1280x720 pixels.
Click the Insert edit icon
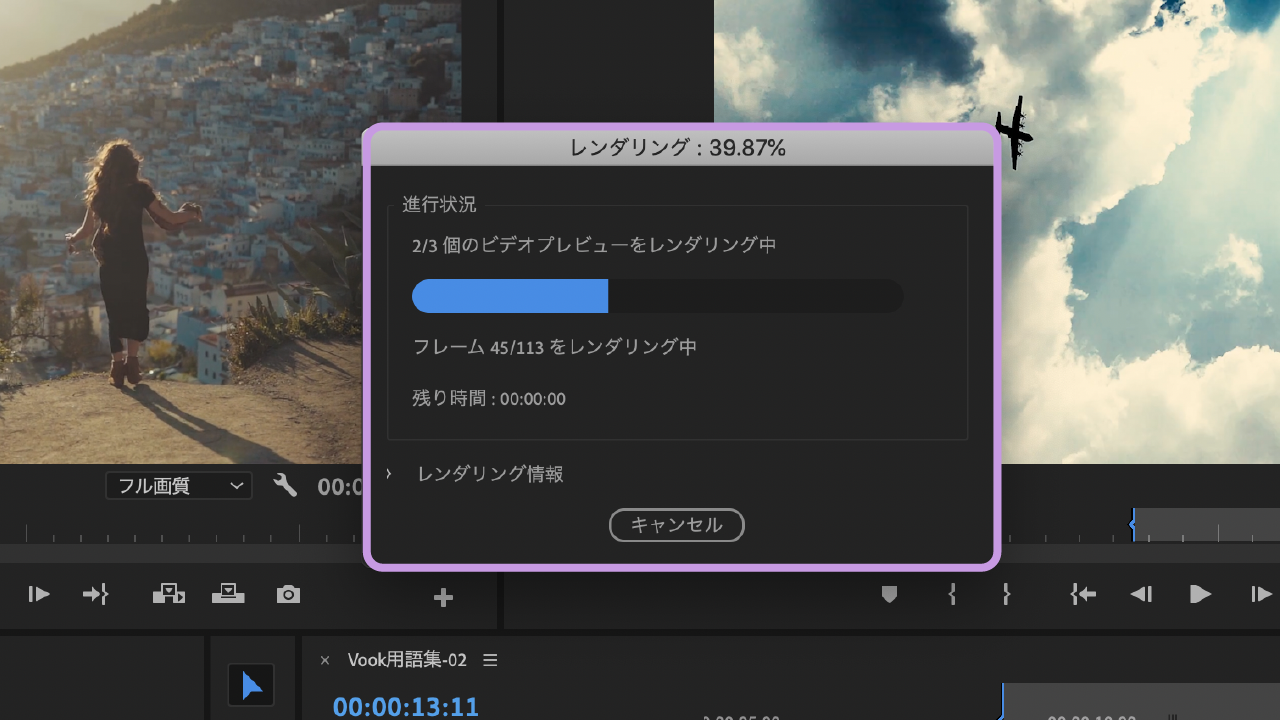(x=169, y=594)
